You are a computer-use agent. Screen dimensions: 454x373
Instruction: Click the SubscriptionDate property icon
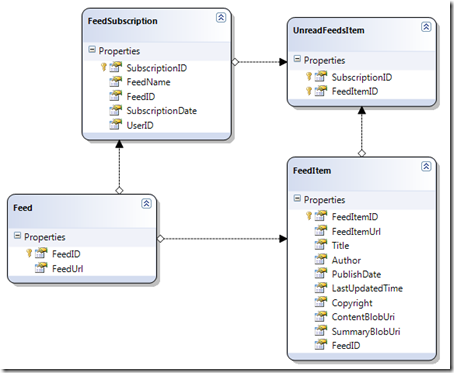[x=116, y=110]
